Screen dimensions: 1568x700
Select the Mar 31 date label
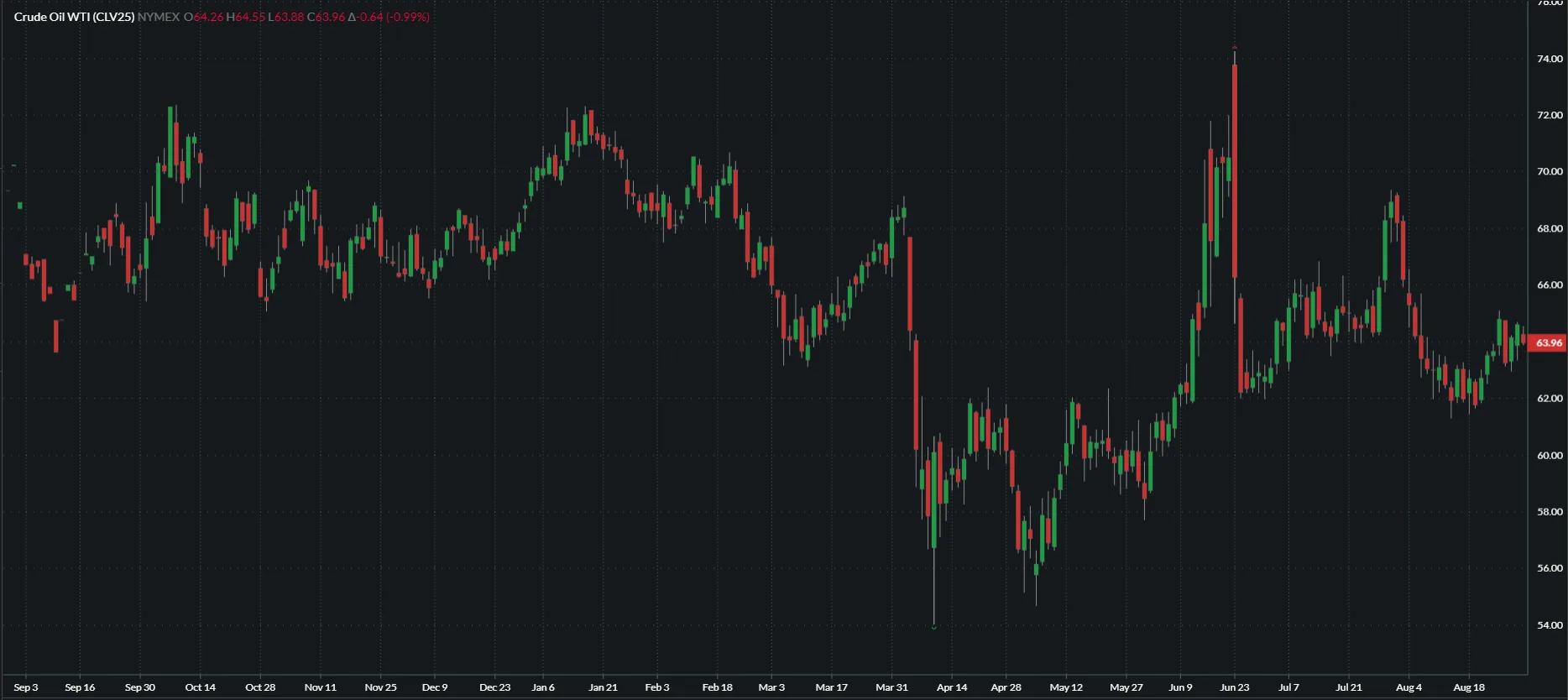891,687
